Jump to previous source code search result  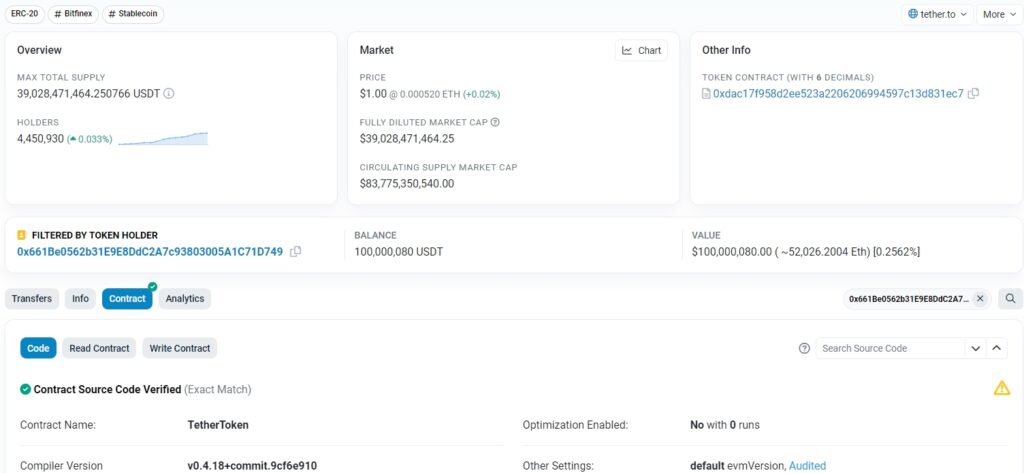996,348
